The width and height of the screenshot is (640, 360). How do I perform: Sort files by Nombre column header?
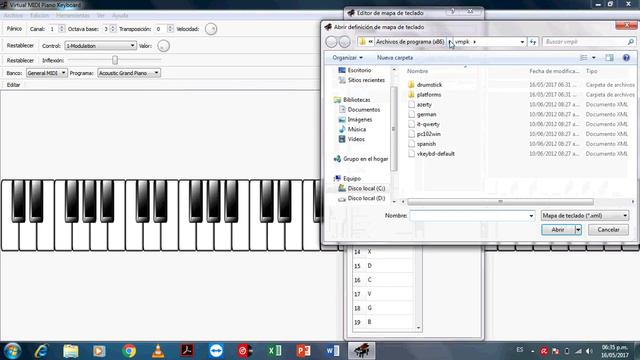click(418, 71)
